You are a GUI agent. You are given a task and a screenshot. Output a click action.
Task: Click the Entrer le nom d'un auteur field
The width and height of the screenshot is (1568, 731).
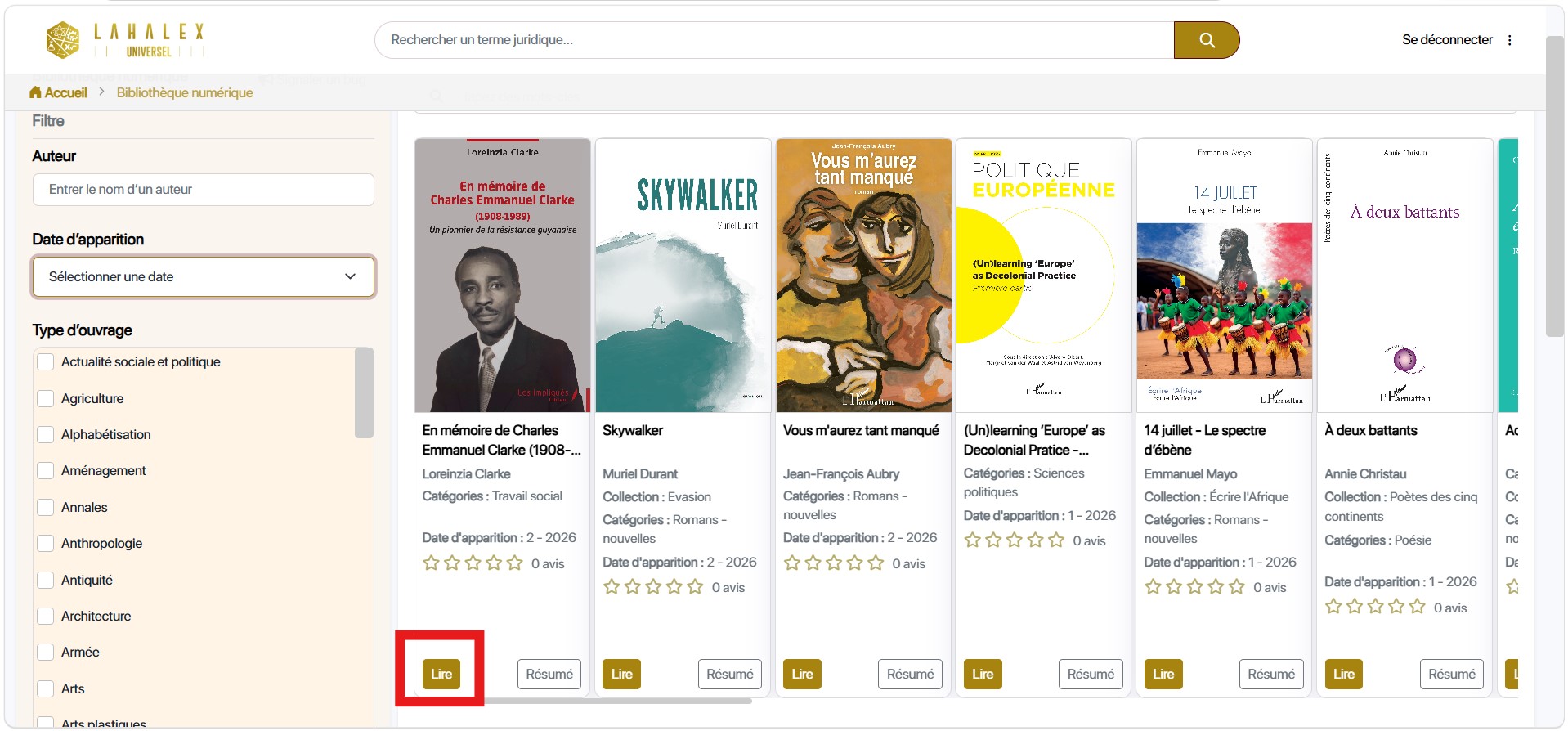(x=204, y=190)
